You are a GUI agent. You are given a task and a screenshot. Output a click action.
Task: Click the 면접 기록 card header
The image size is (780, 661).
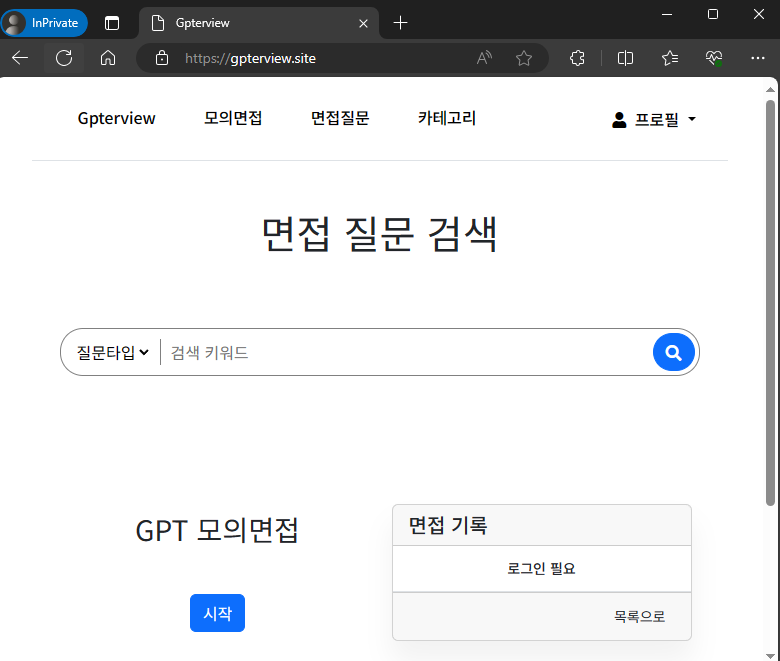[542, 525]
